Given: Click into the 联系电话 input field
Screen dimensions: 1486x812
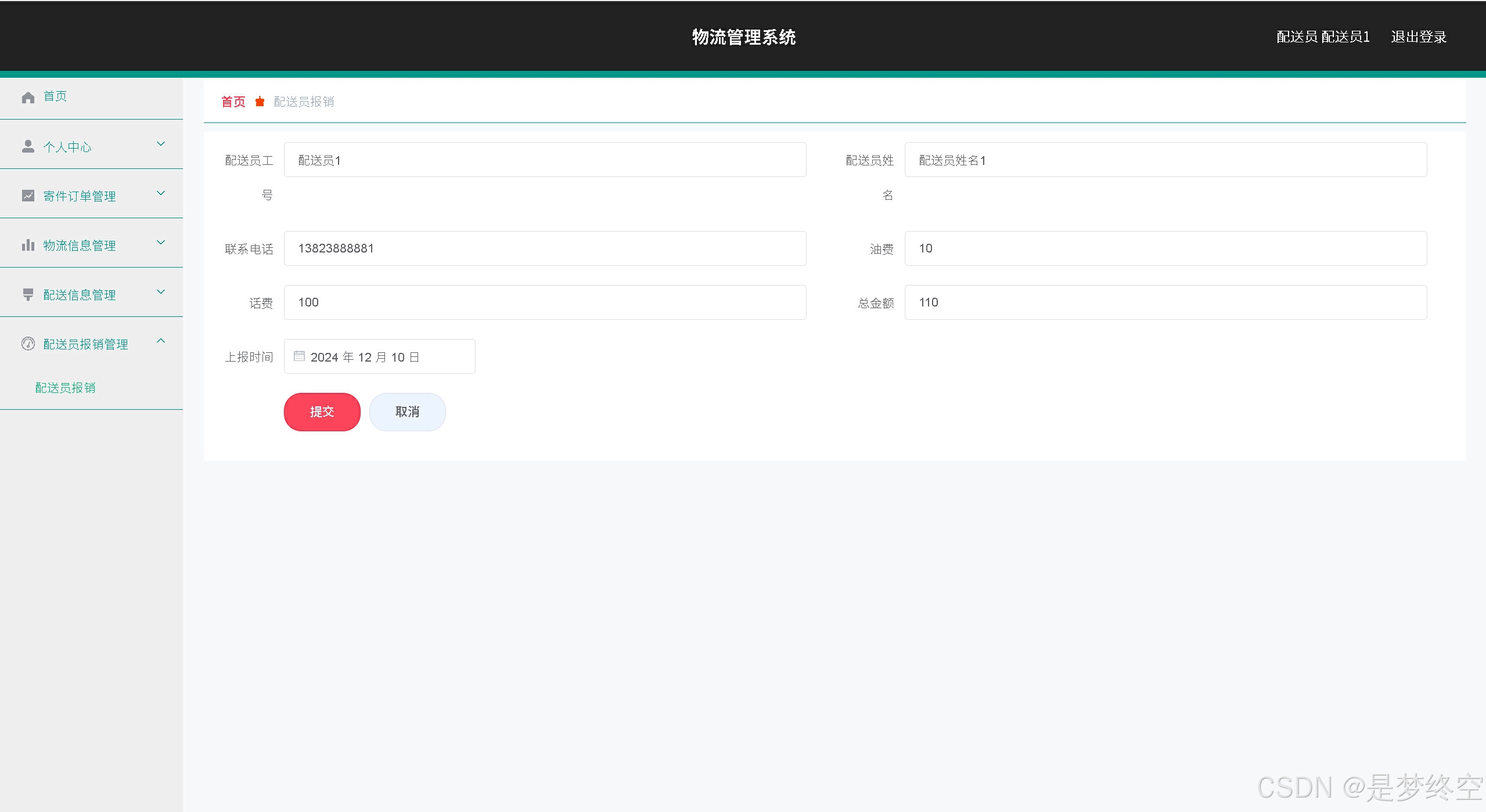Looking at the screenshot, I should click(545, 248).
